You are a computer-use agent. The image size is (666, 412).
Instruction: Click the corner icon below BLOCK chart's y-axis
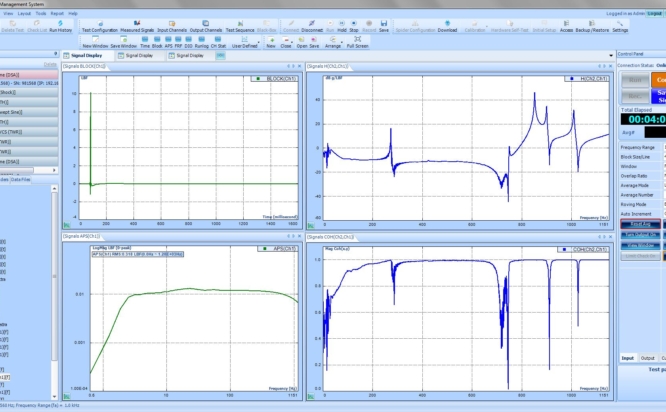(67, 225)
